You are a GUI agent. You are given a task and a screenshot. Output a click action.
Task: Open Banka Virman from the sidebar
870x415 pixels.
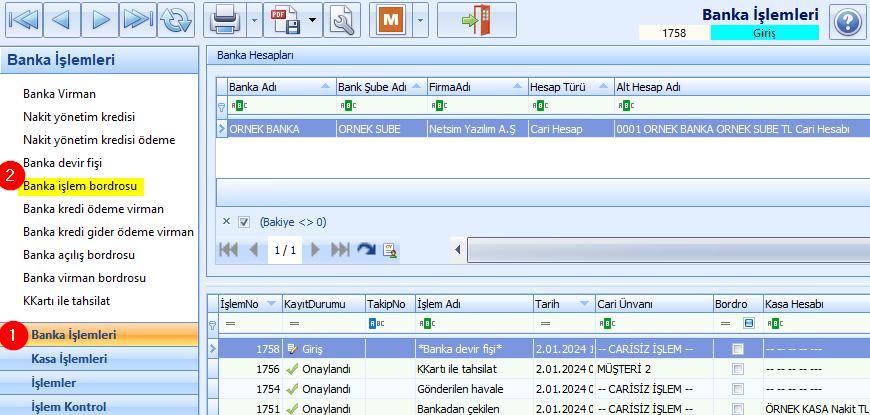[59, 94]
